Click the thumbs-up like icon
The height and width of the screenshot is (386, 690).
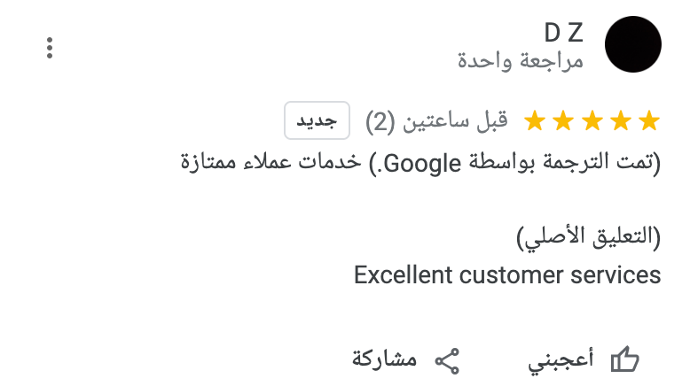(x=625, y=359)
